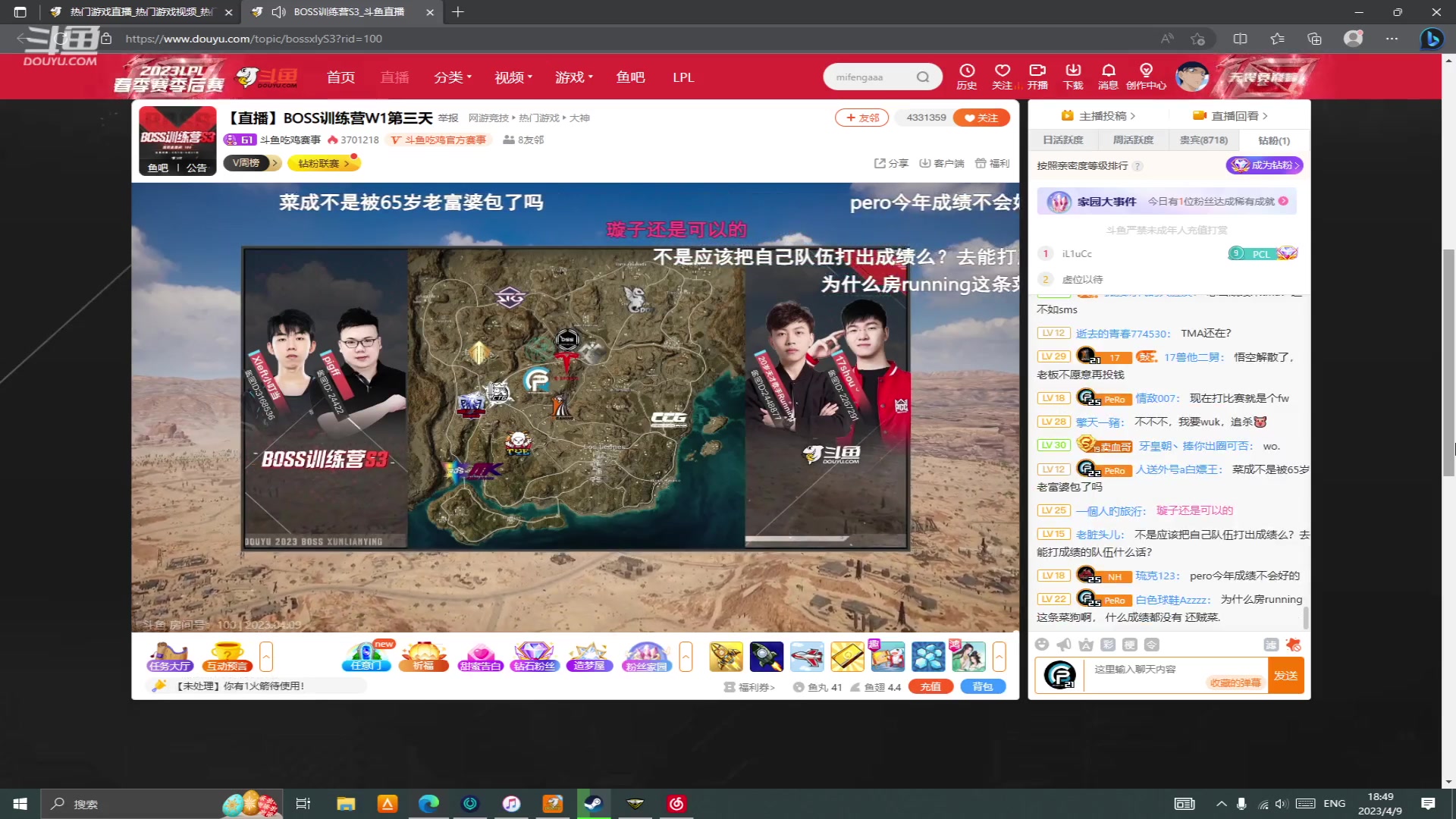Click the 福利 welfare link

point(992,163)
